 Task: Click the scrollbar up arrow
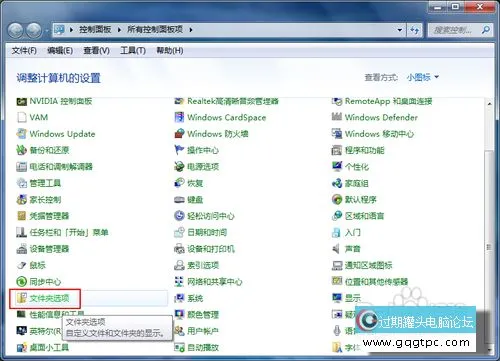[x=489, y=104]
